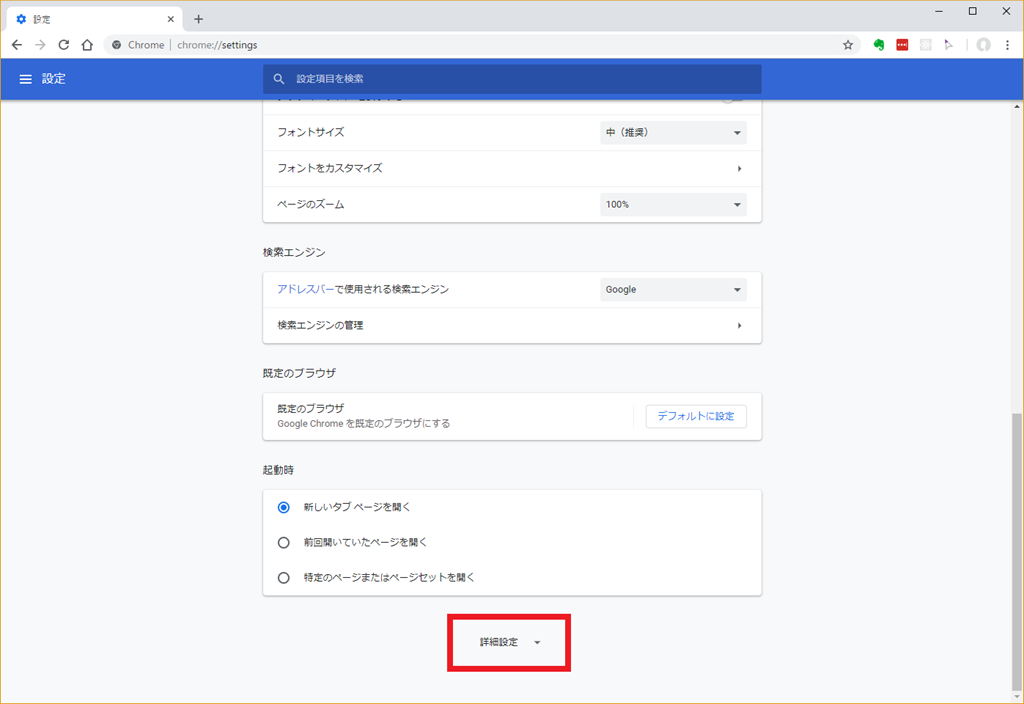Click the 既定のブラウザ section heading

pyautogui.click(x=299, y=374)
